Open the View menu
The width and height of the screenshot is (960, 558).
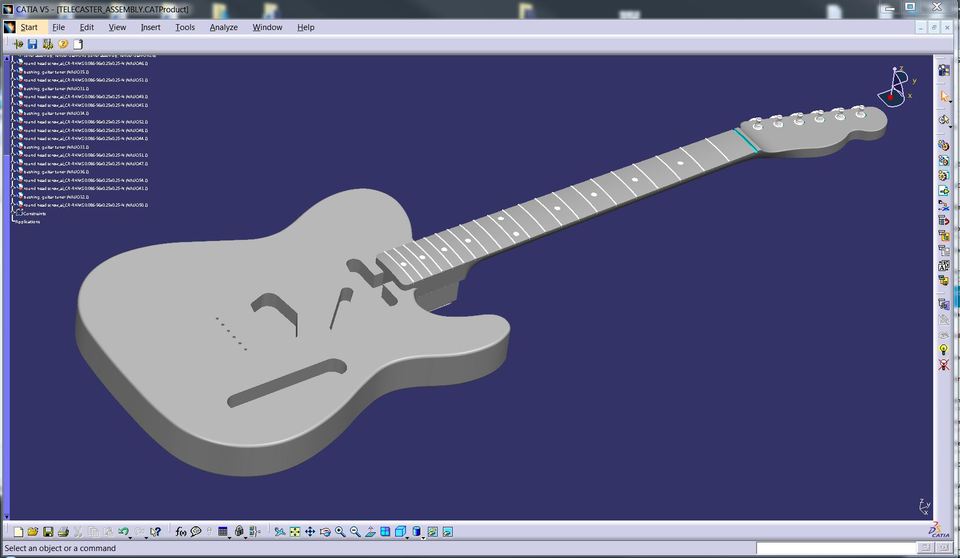(x=117, y=27)
